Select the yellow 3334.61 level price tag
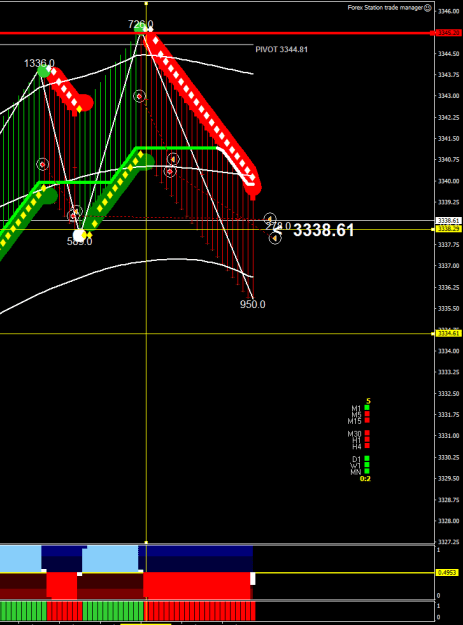Screen dimensions: 463x625 [x=449, y=333]
